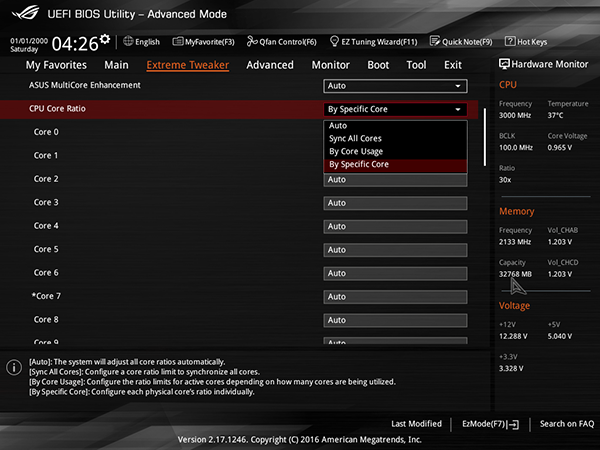The width and height of the screenshot is (600, 450).
Task: Select the ASUS MultiCore Enhancement label
Action: pyautogui.click(x=85, y=85)
